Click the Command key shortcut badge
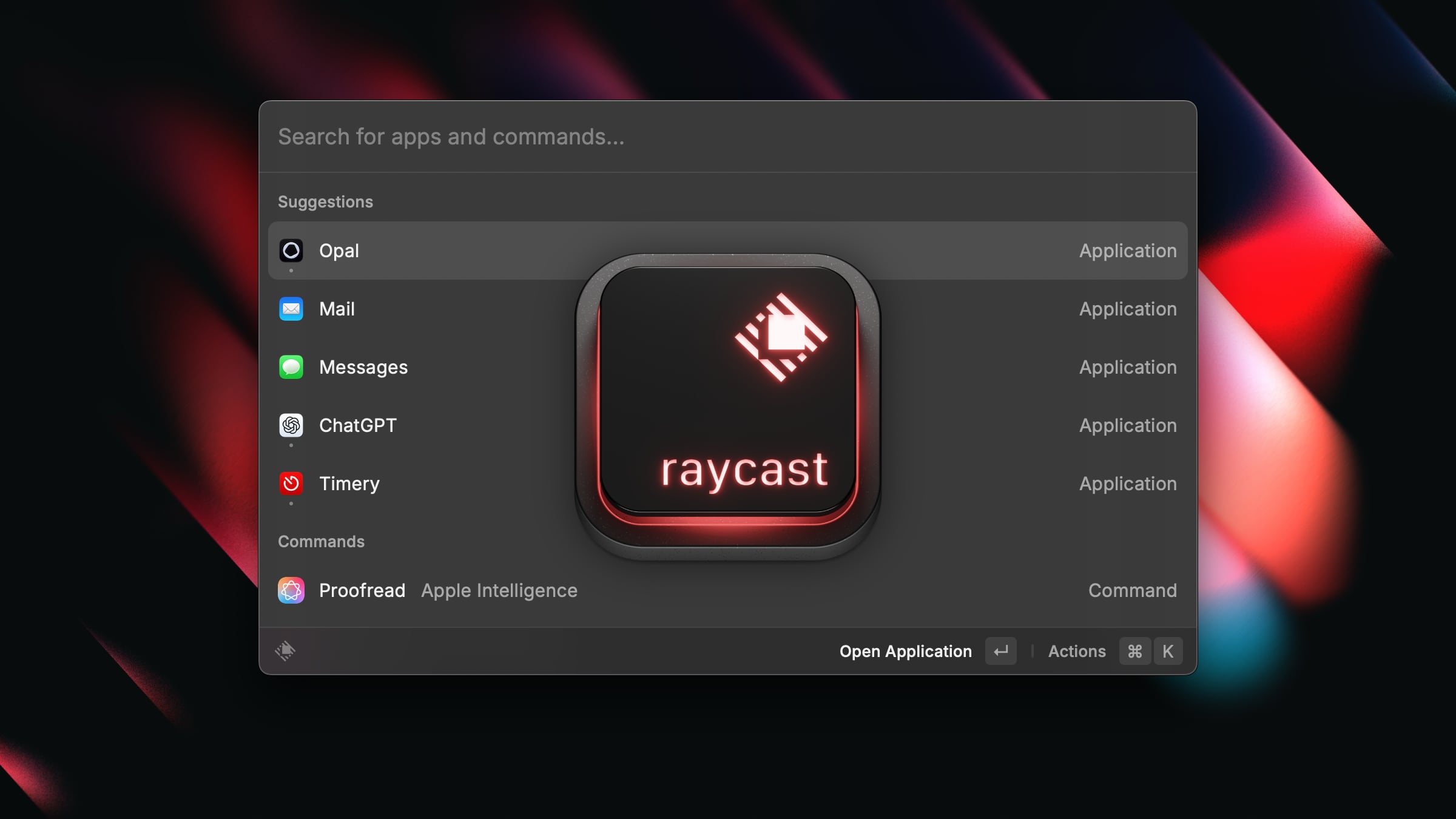 (x=1134, y=652)
